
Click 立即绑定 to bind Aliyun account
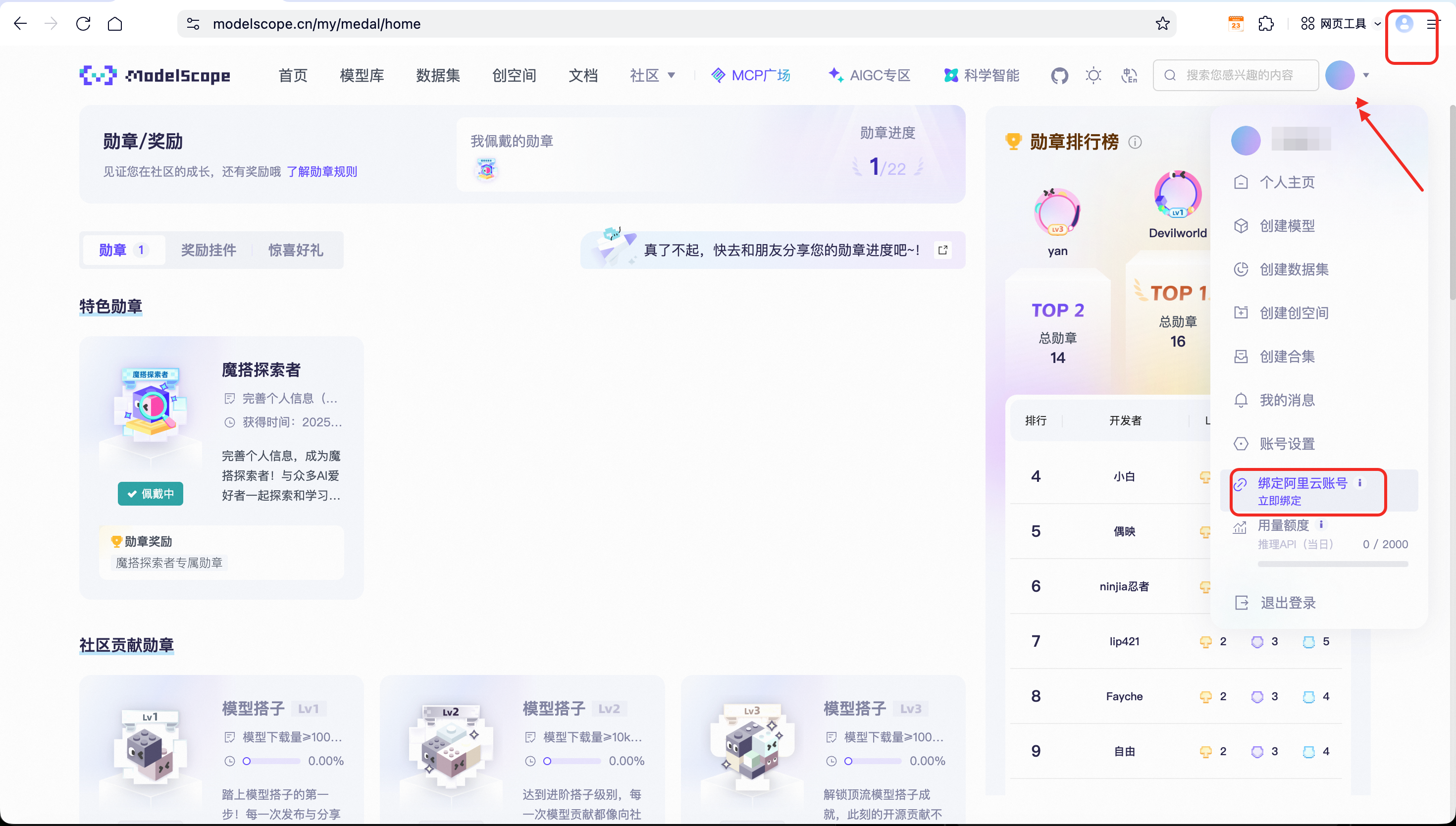click(1280, 500)
